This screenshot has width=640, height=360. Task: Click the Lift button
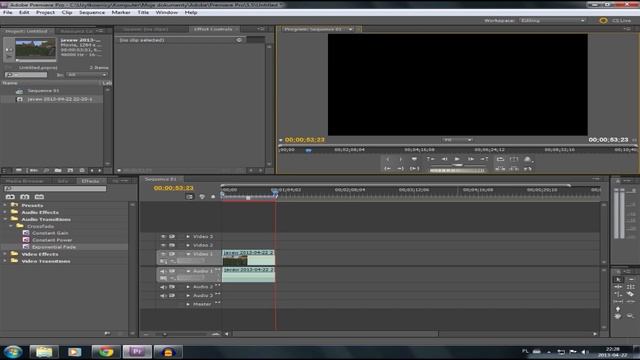500,169
